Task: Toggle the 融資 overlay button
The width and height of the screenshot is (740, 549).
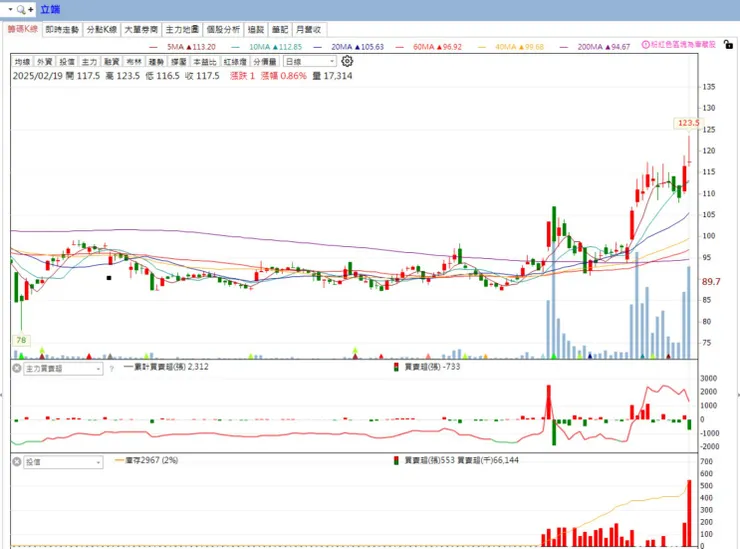Action: click(111, 62)
